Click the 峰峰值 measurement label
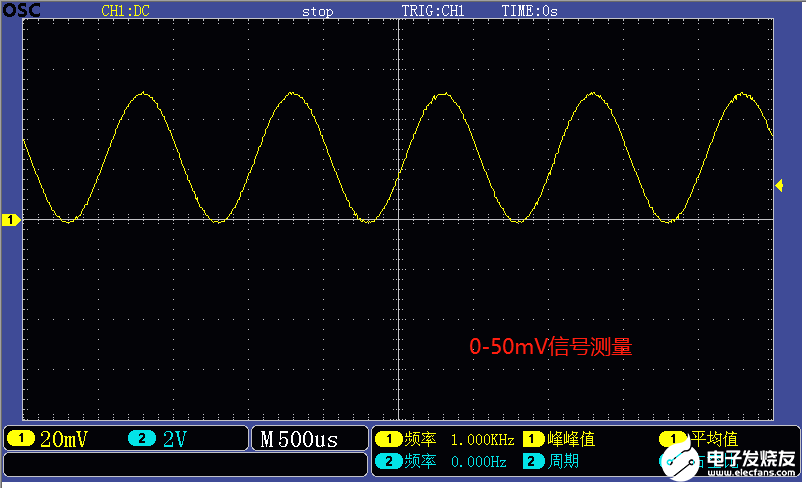806x488 pixels. click(x=571, y=439)
